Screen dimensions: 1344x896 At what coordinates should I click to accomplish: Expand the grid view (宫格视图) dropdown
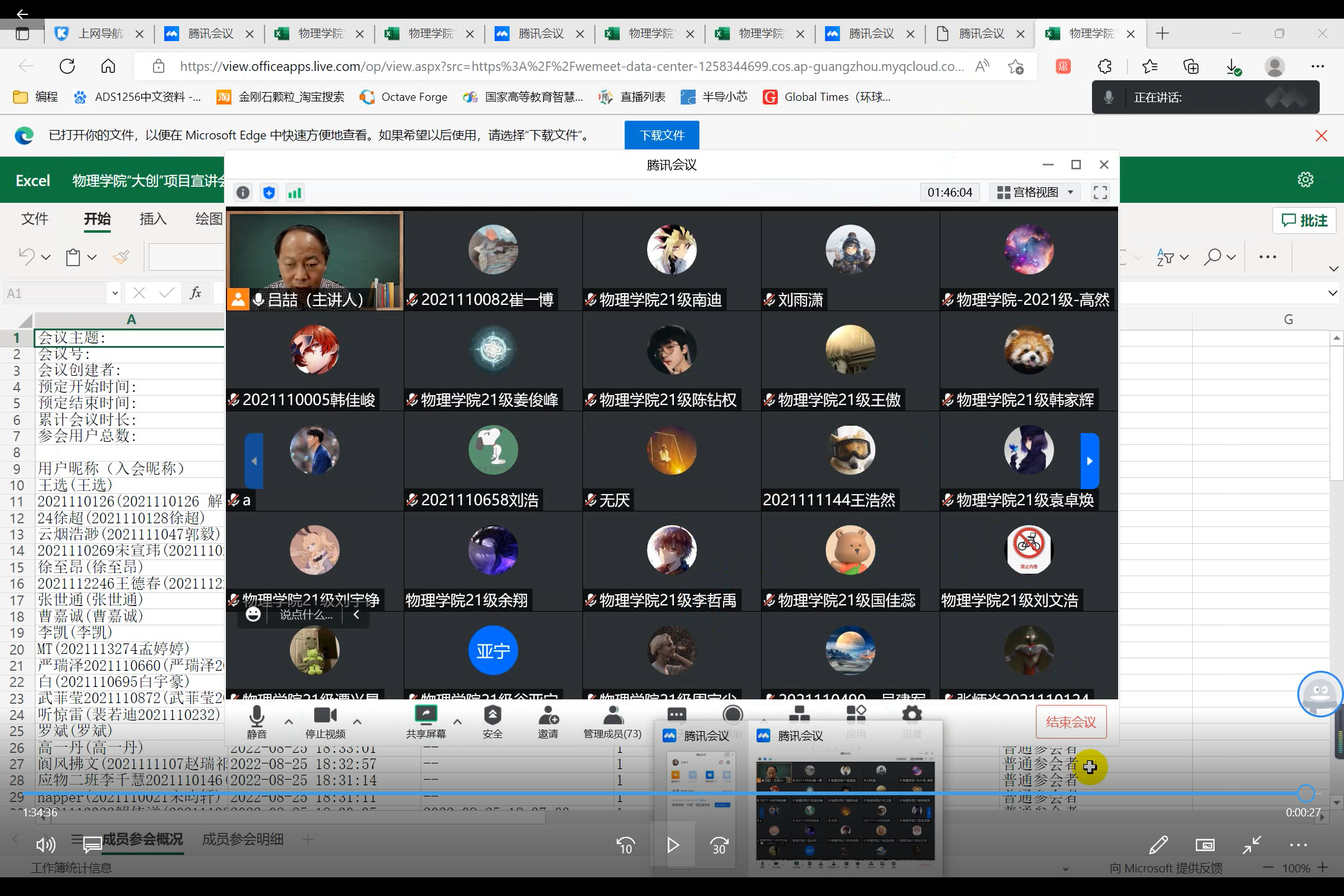coord(1035,192)
